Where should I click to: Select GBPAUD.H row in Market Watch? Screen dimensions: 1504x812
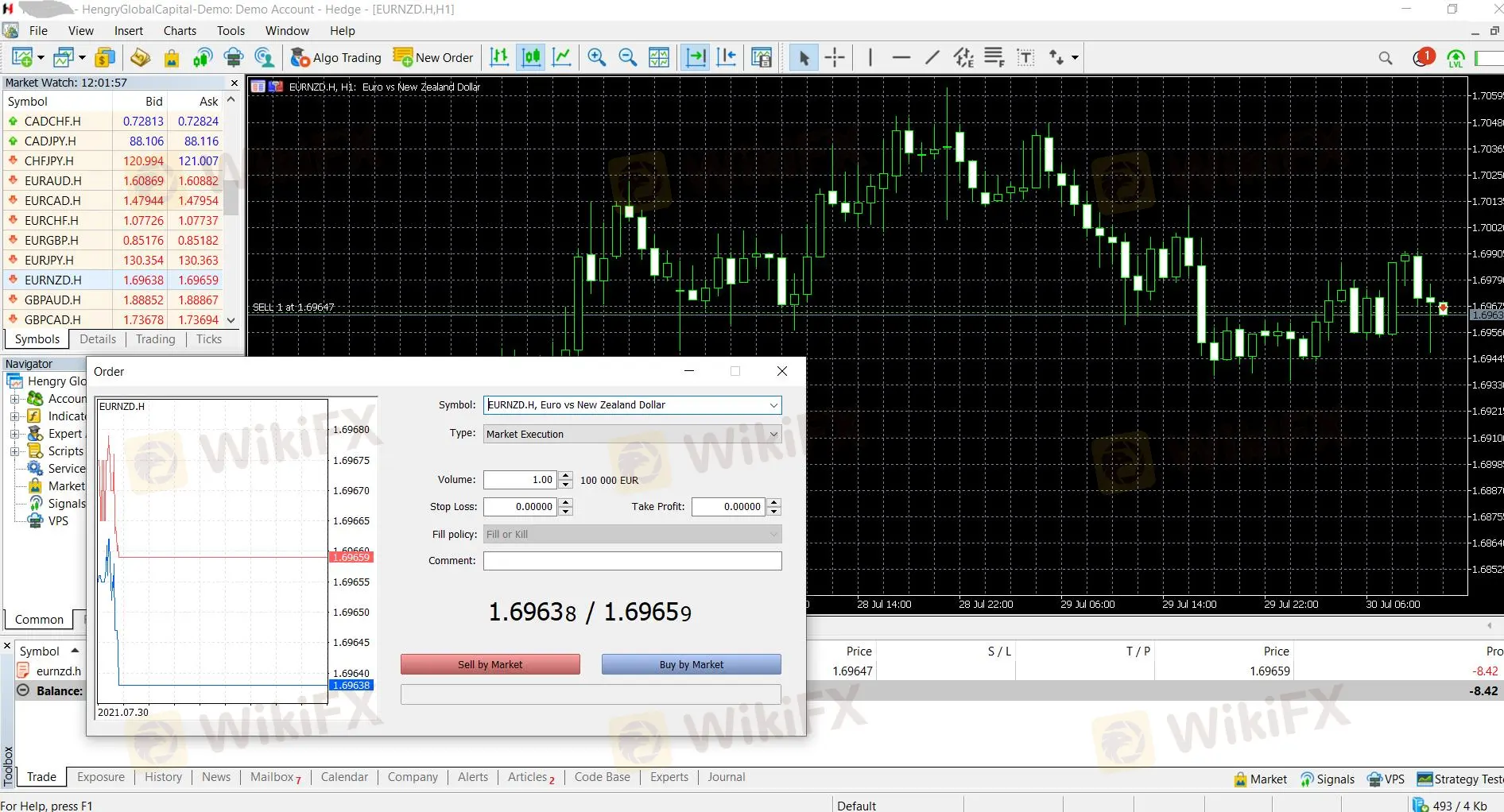point(114,300)
